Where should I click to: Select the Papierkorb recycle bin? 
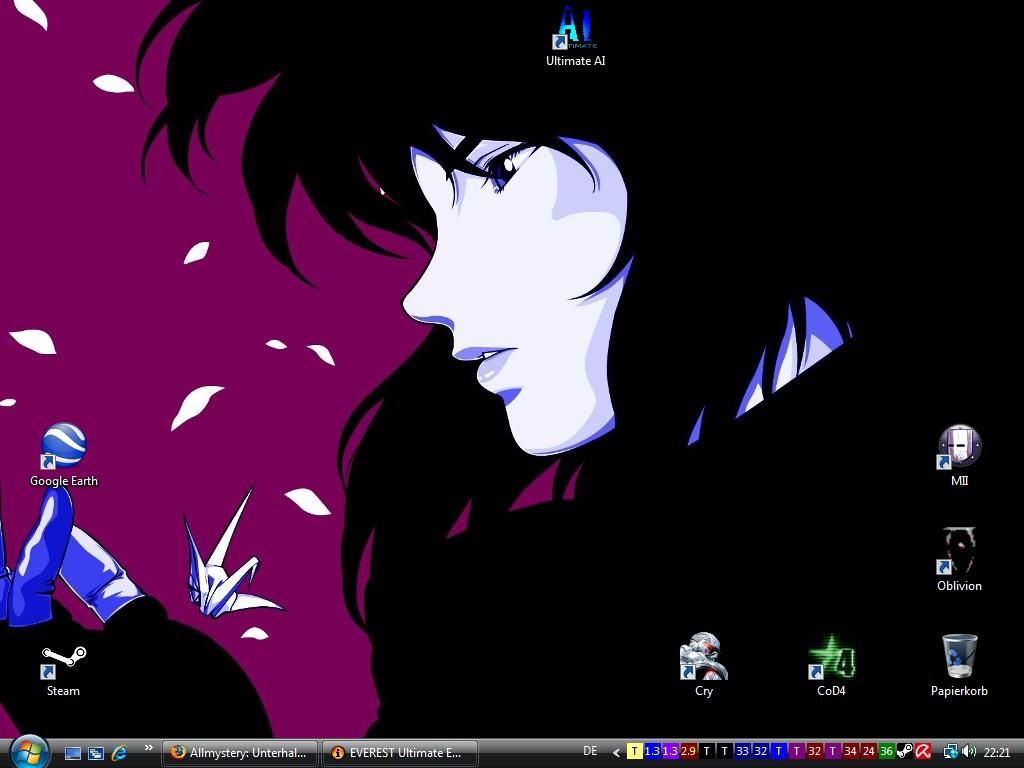click(959, 665)
